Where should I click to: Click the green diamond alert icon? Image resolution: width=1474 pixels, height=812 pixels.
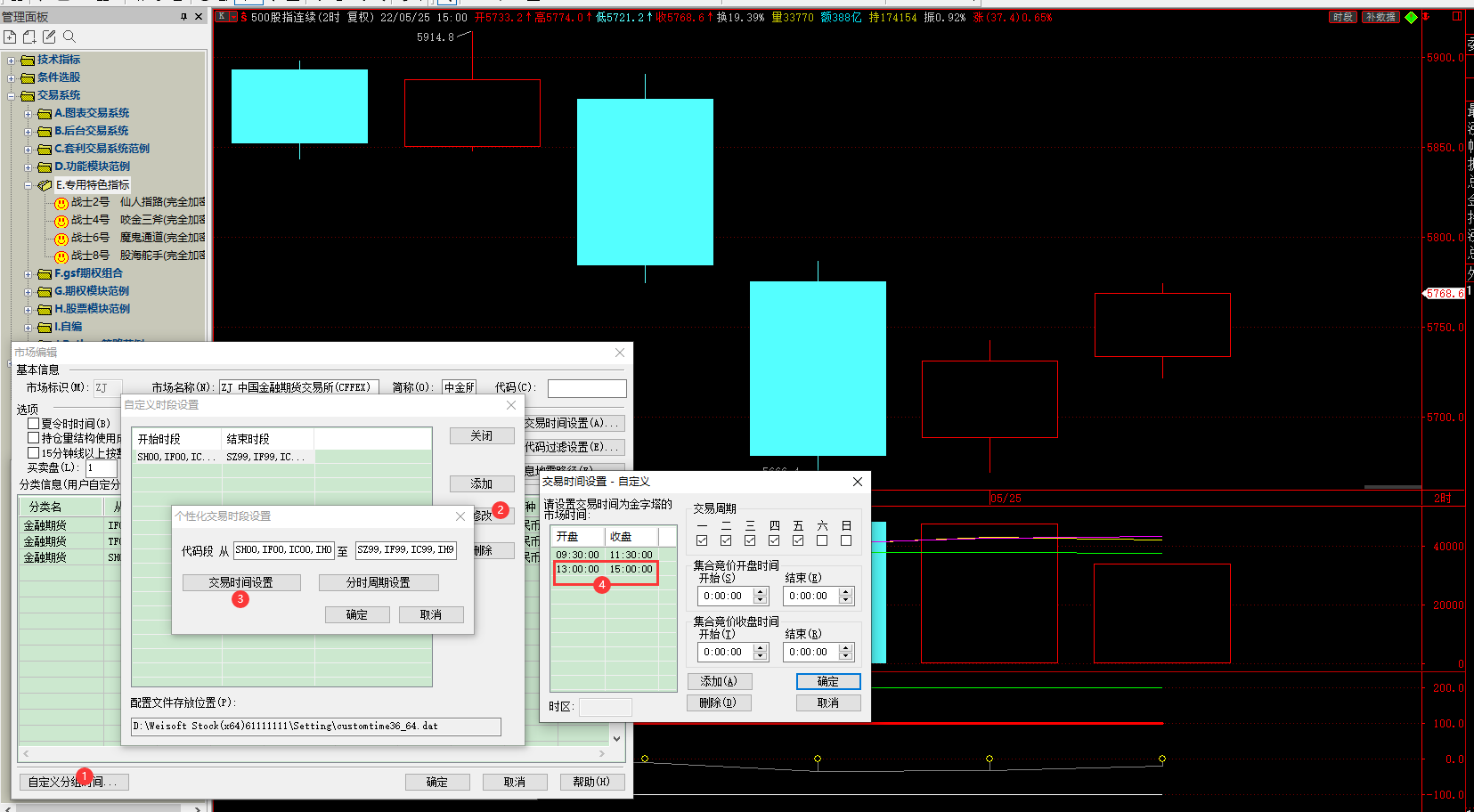point(1411,17)
